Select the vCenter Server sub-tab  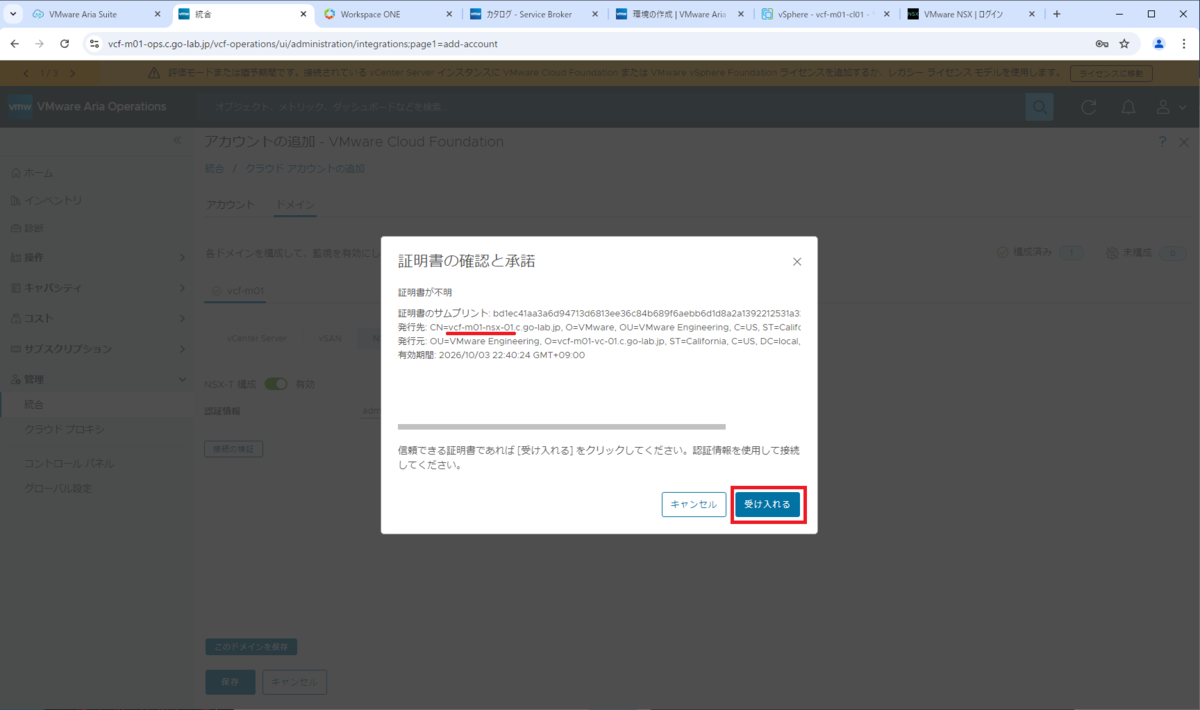point(256,338)
